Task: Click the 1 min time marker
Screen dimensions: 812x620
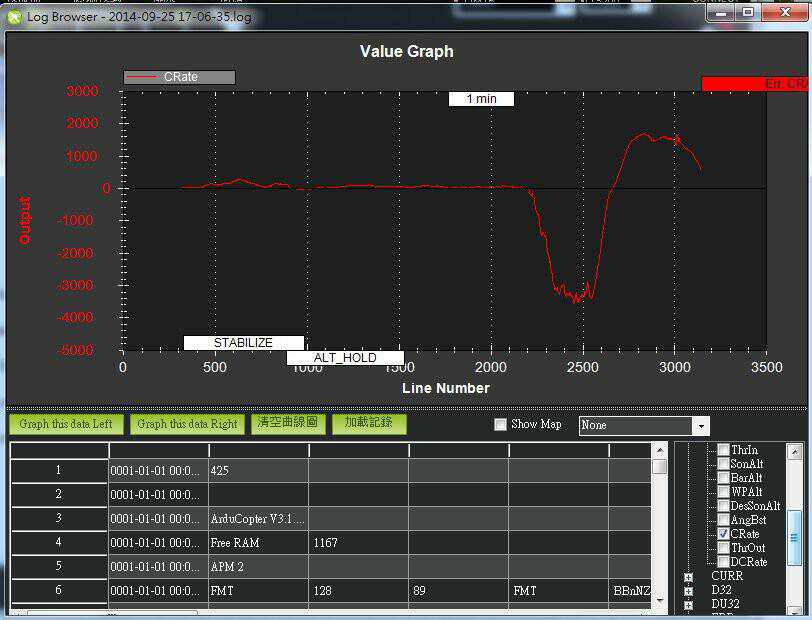Action: point(481,99)
